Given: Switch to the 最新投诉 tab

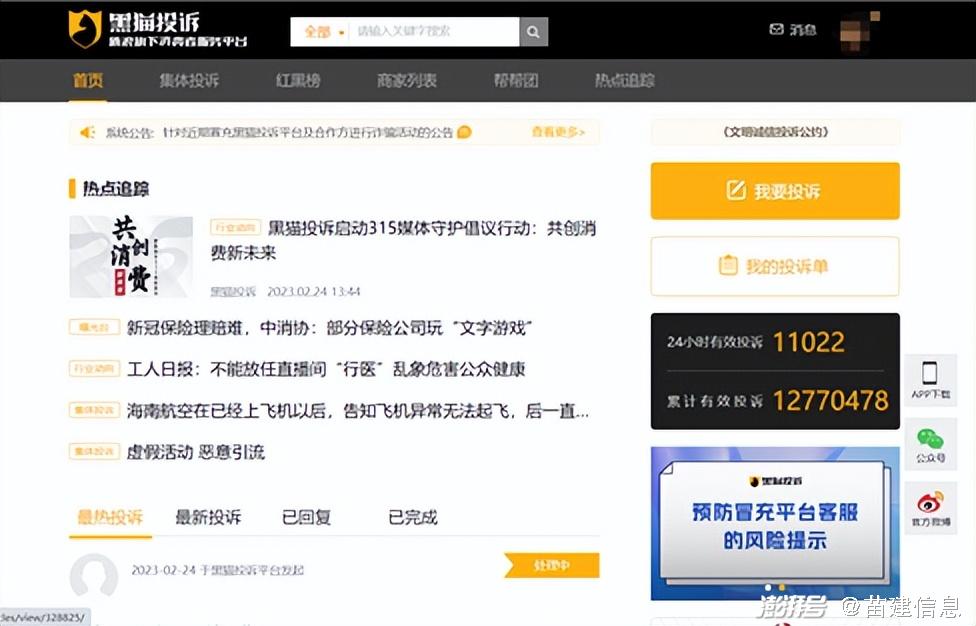Looking at the screenshot, I should pyautogui.click(x=208, y=517).
